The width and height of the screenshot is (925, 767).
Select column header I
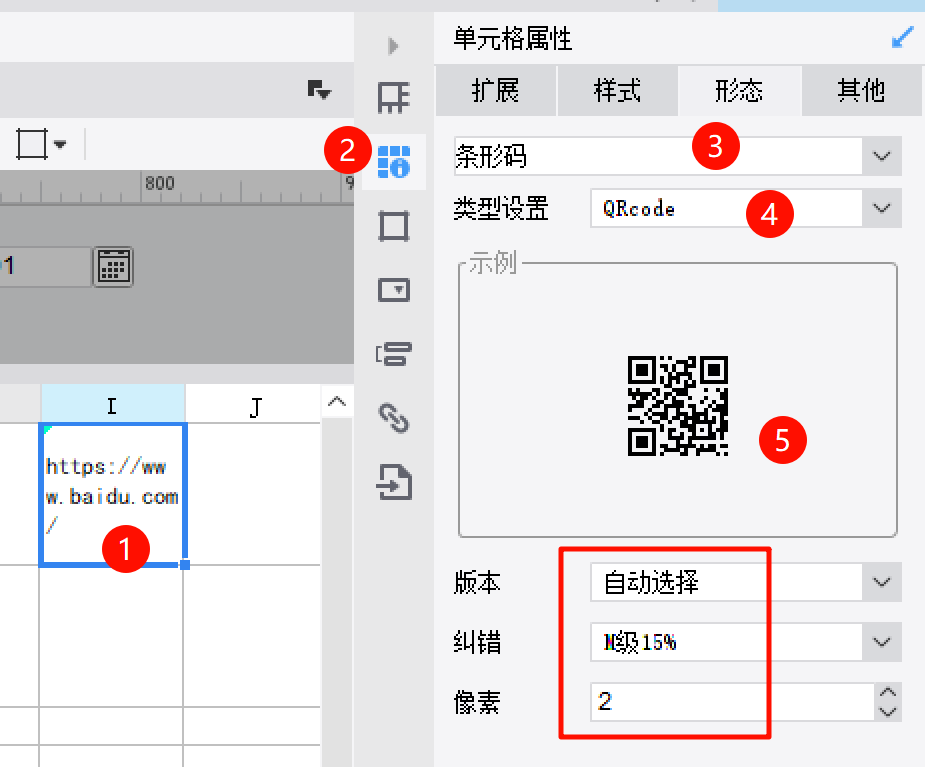tap(113, 405)
